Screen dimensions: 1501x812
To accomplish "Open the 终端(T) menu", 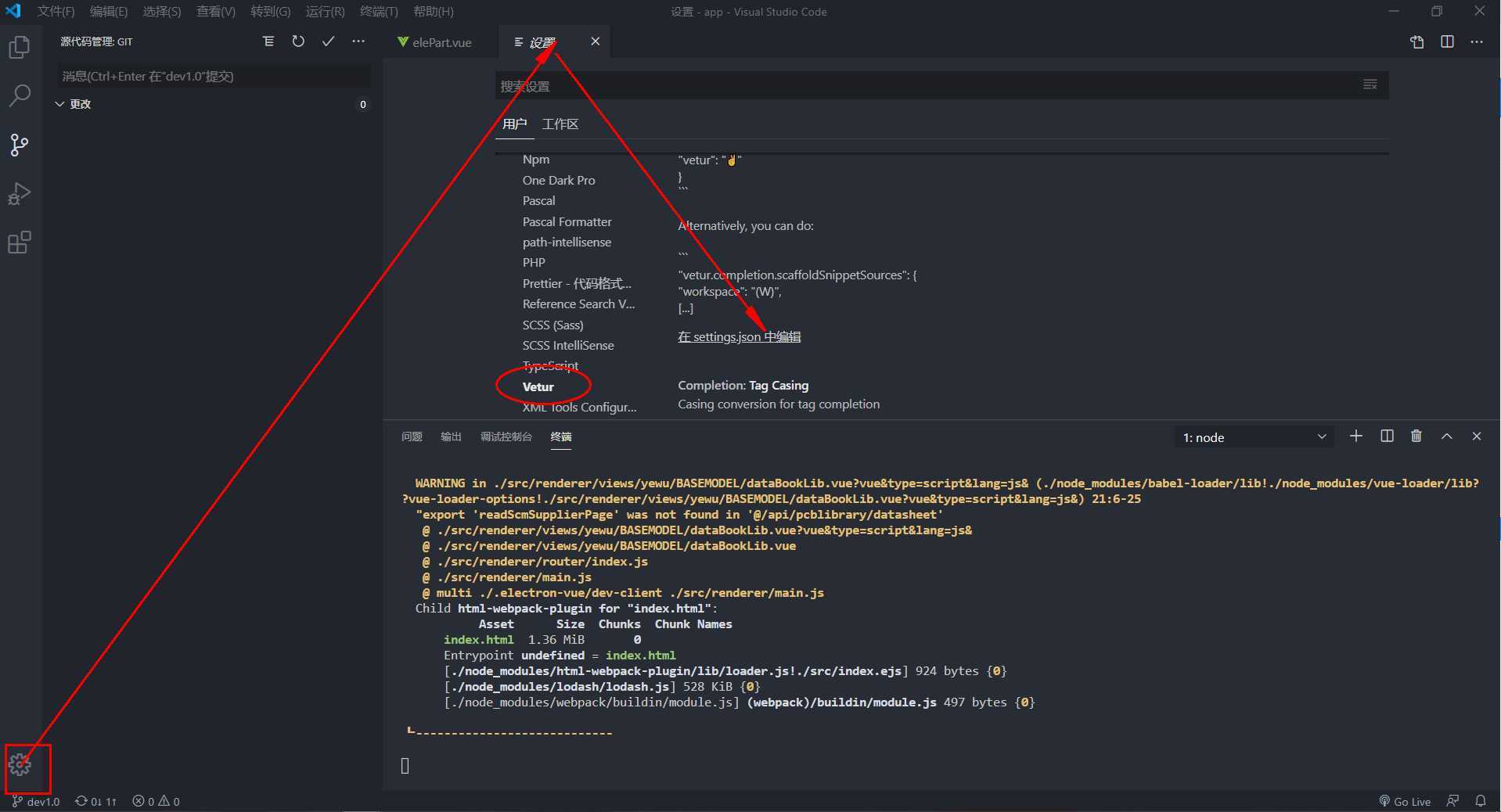I will point(380,12).
